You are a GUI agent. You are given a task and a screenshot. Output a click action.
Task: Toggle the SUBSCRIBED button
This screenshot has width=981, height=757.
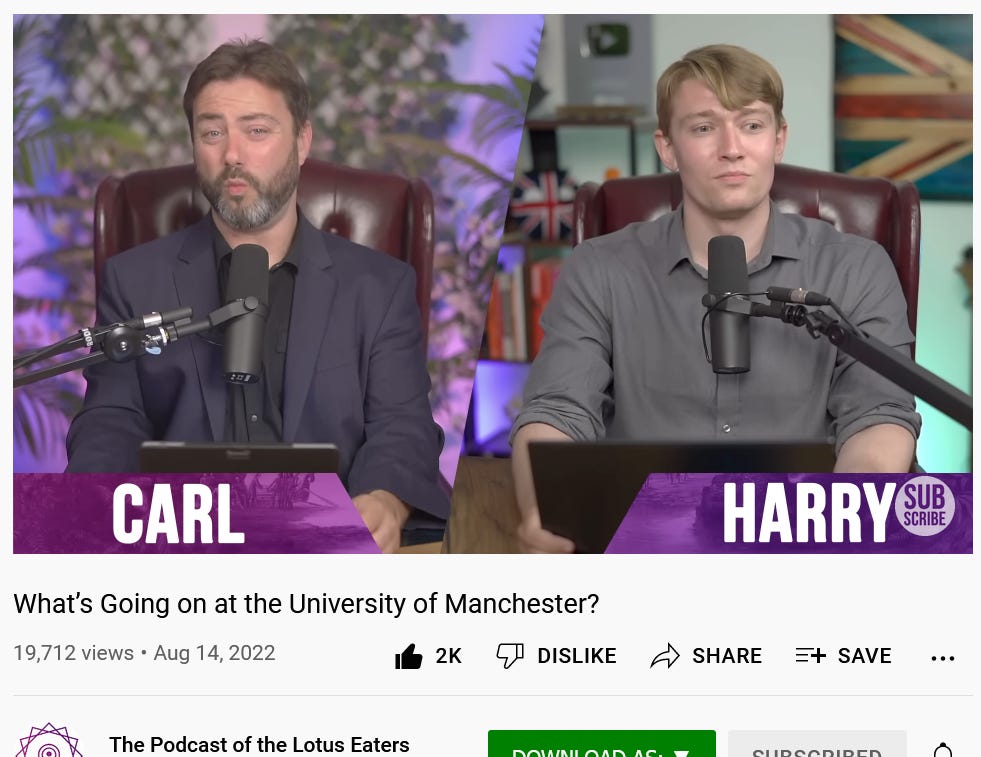pyautogui.click(x=816, y=744)
